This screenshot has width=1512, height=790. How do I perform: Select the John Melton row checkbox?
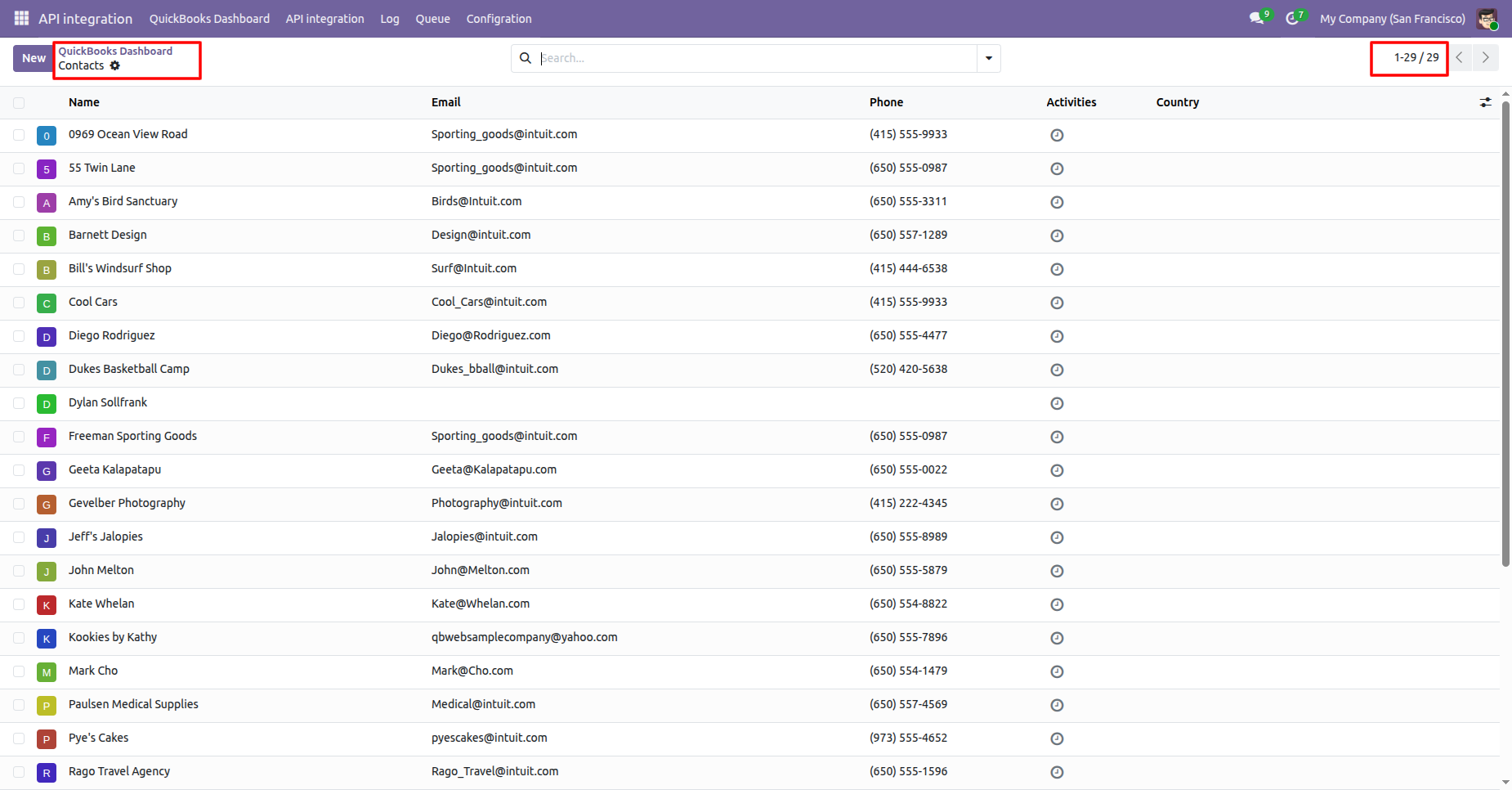click(x=19, y=571)
